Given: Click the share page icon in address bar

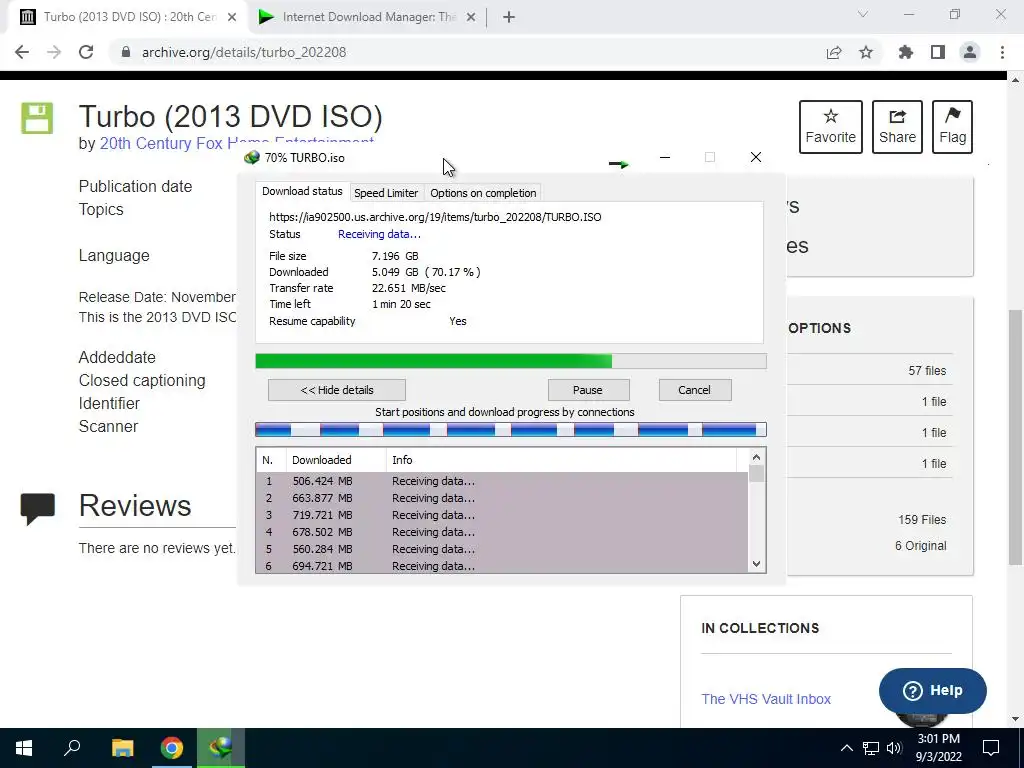Looking at the screenshot, I should point(834,52).
